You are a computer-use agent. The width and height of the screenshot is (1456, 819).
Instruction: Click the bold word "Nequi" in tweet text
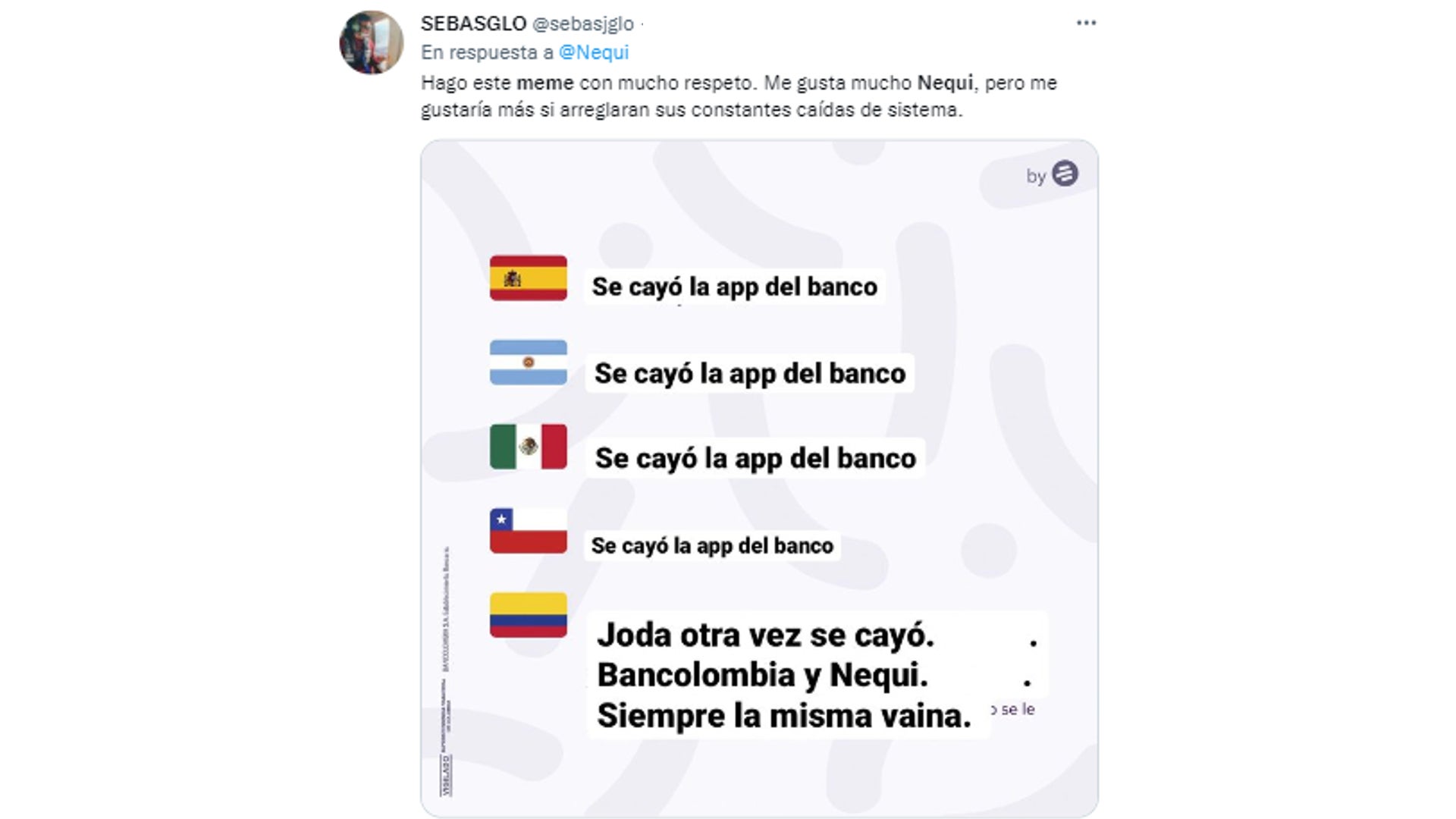tap(945, 83)
